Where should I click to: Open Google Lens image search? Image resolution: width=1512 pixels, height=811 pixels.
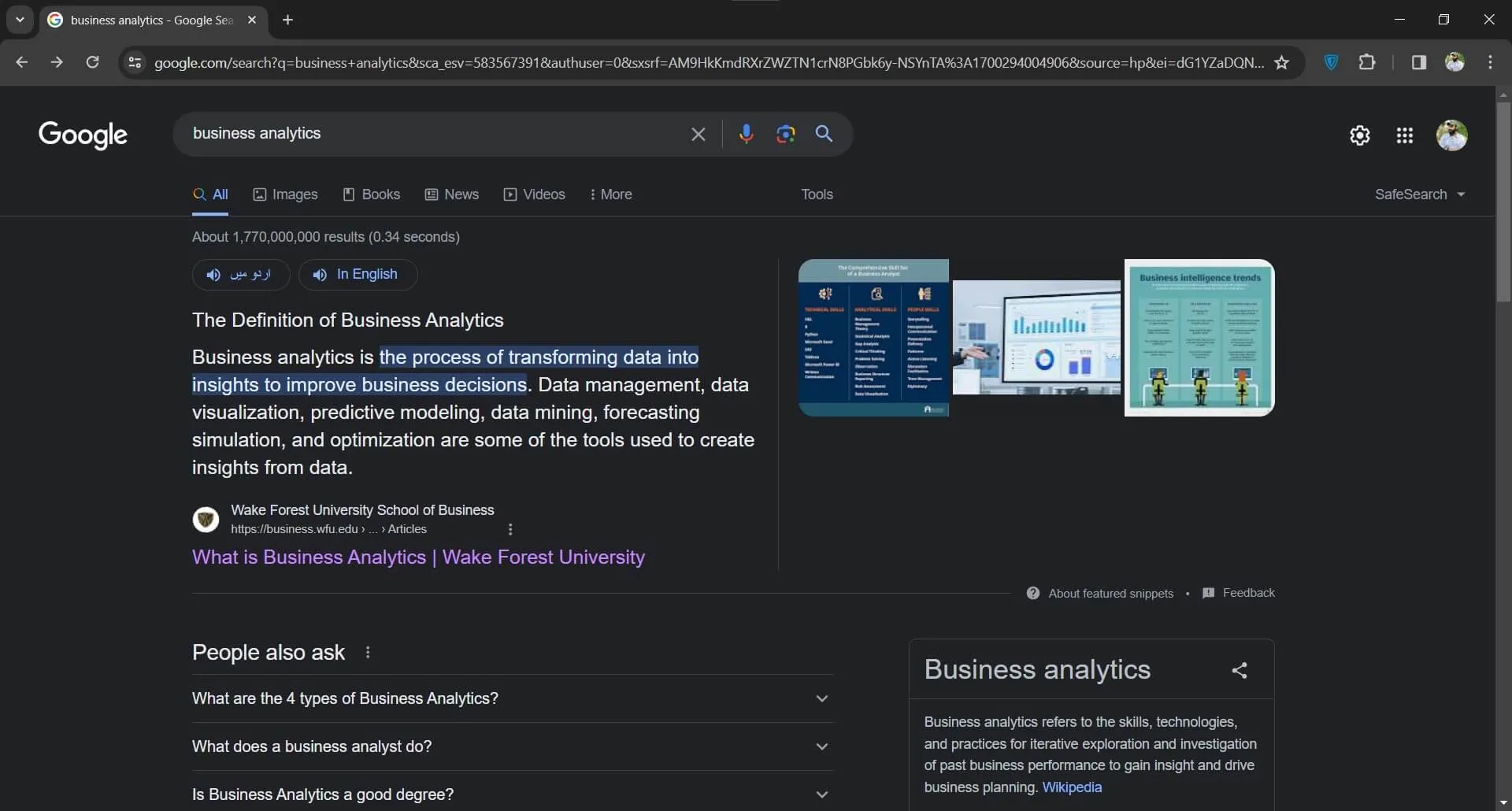pyautogui.click(x=785, y=134)
